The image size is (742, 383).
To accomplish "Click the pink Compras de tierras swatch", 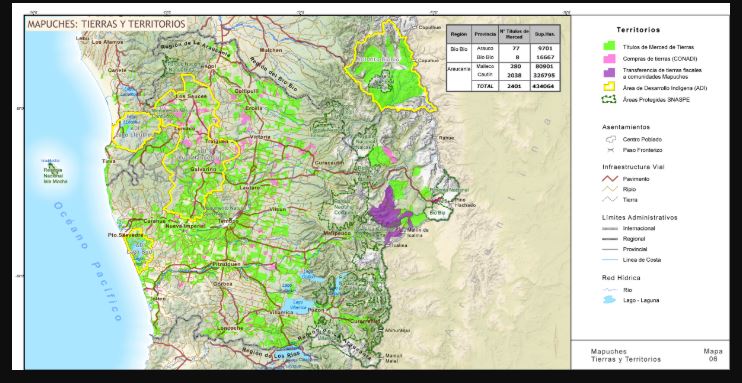I will click(x=609, y=59).
